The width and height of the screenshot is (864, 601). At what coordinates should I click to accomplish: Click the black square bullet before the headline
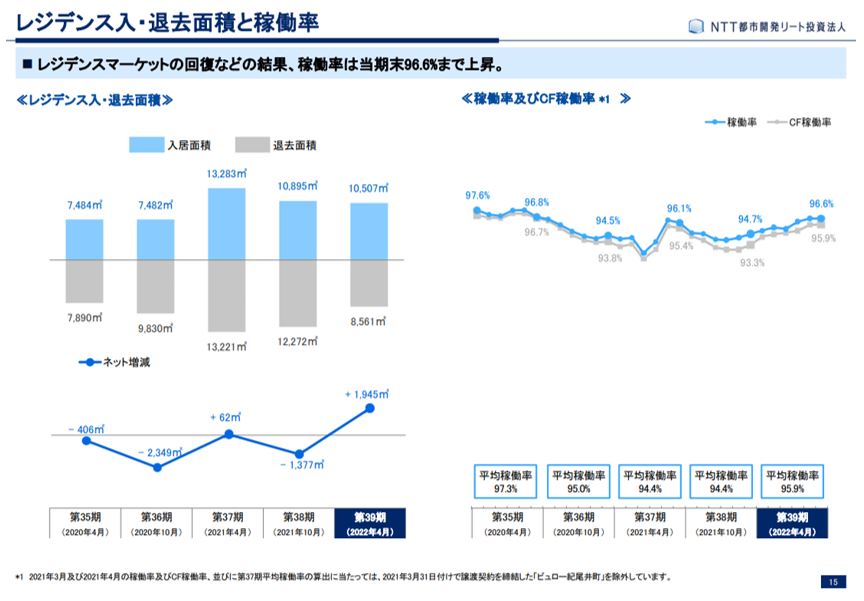pos(27,64)
